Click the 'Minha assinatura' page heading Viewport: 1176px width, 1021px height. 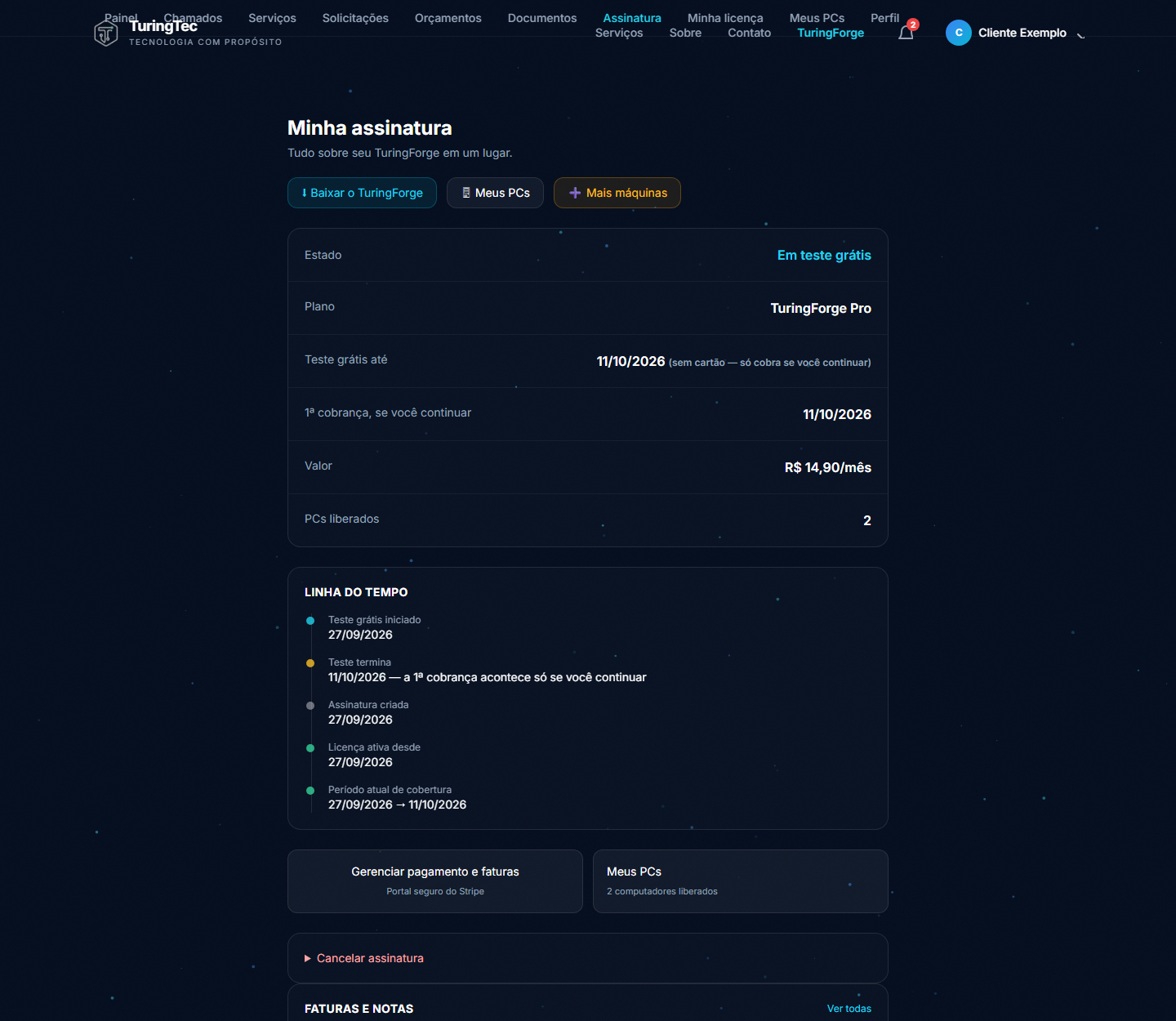(370, 128)
